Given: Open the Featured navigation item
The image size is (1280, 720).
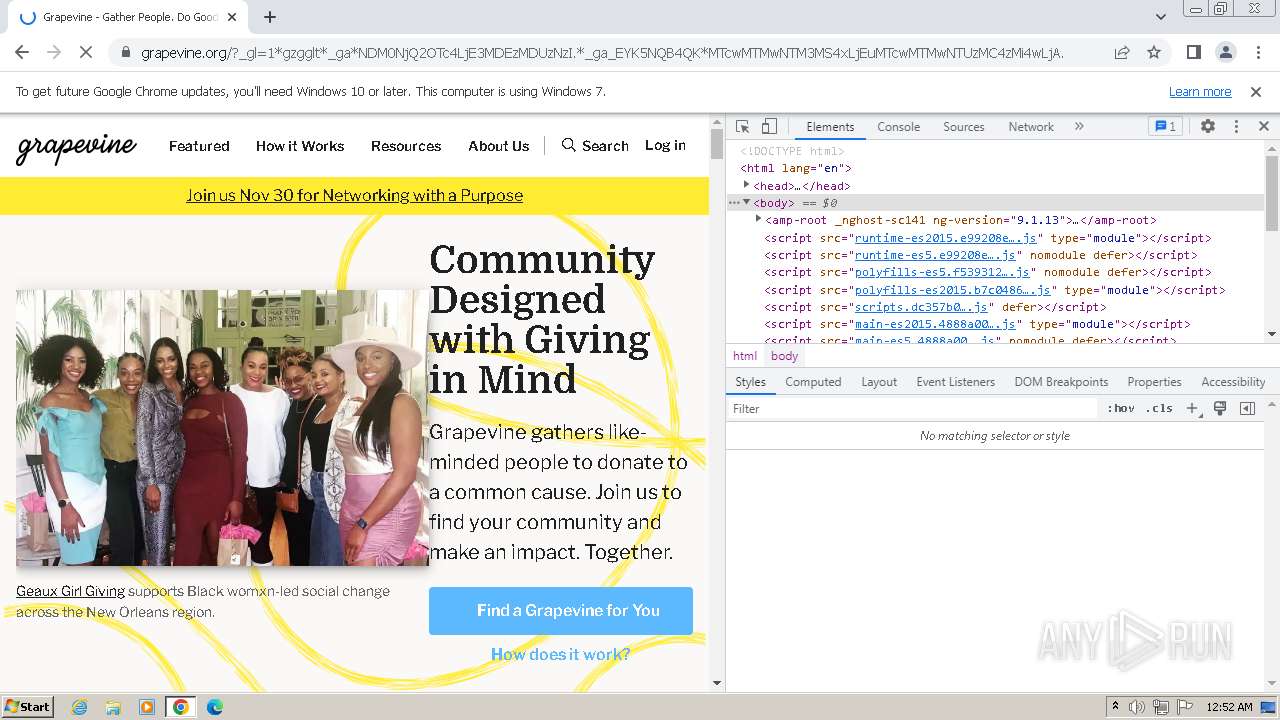Looking at the screenshot, I should 199,146.
